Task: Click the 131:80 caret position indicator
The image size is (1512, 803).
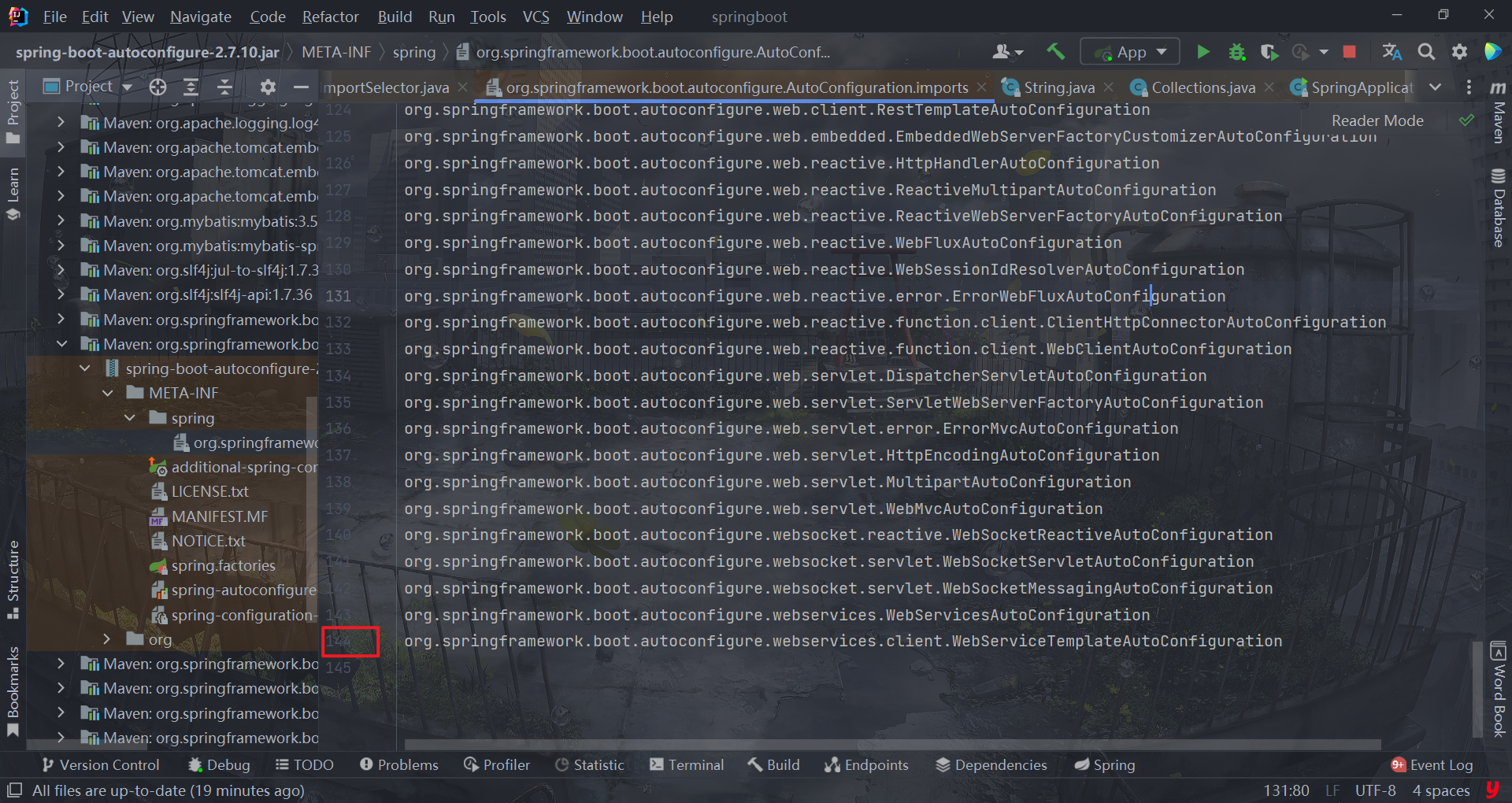Action: pyautogui.click(x=1286, y=790)
